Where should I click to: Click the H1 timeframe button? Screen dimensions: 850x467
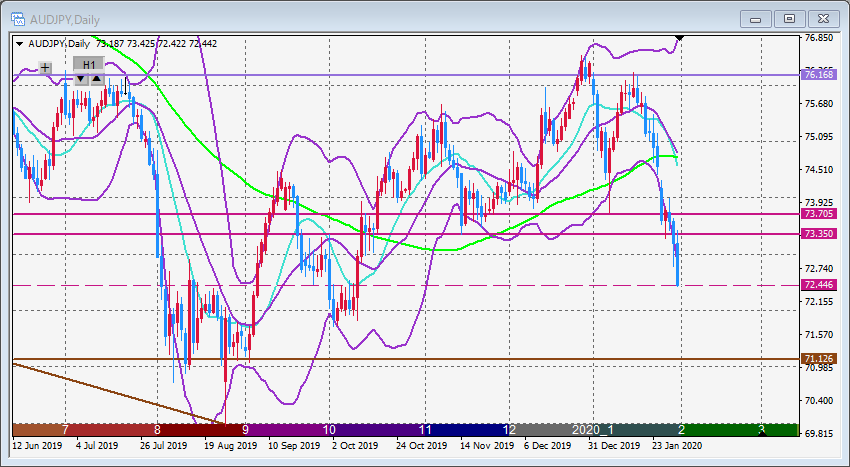click(89, 65)
